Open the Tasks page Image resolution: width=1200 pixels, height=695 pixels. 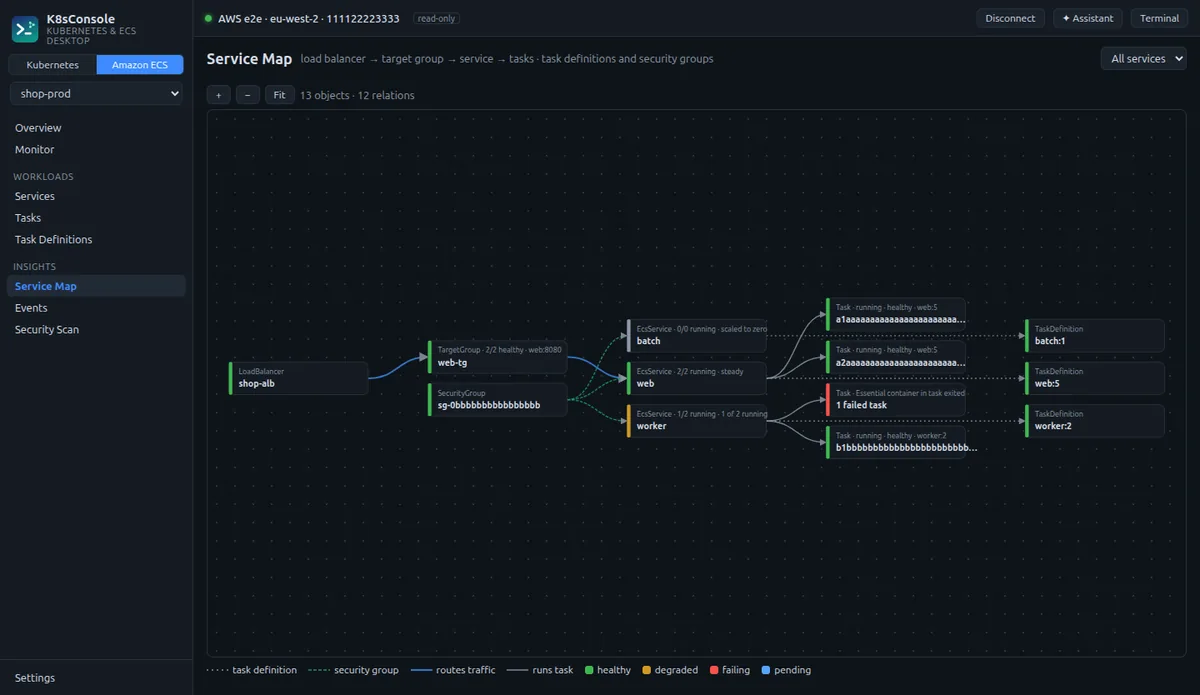pyautogui.click(x=96, y=218)
